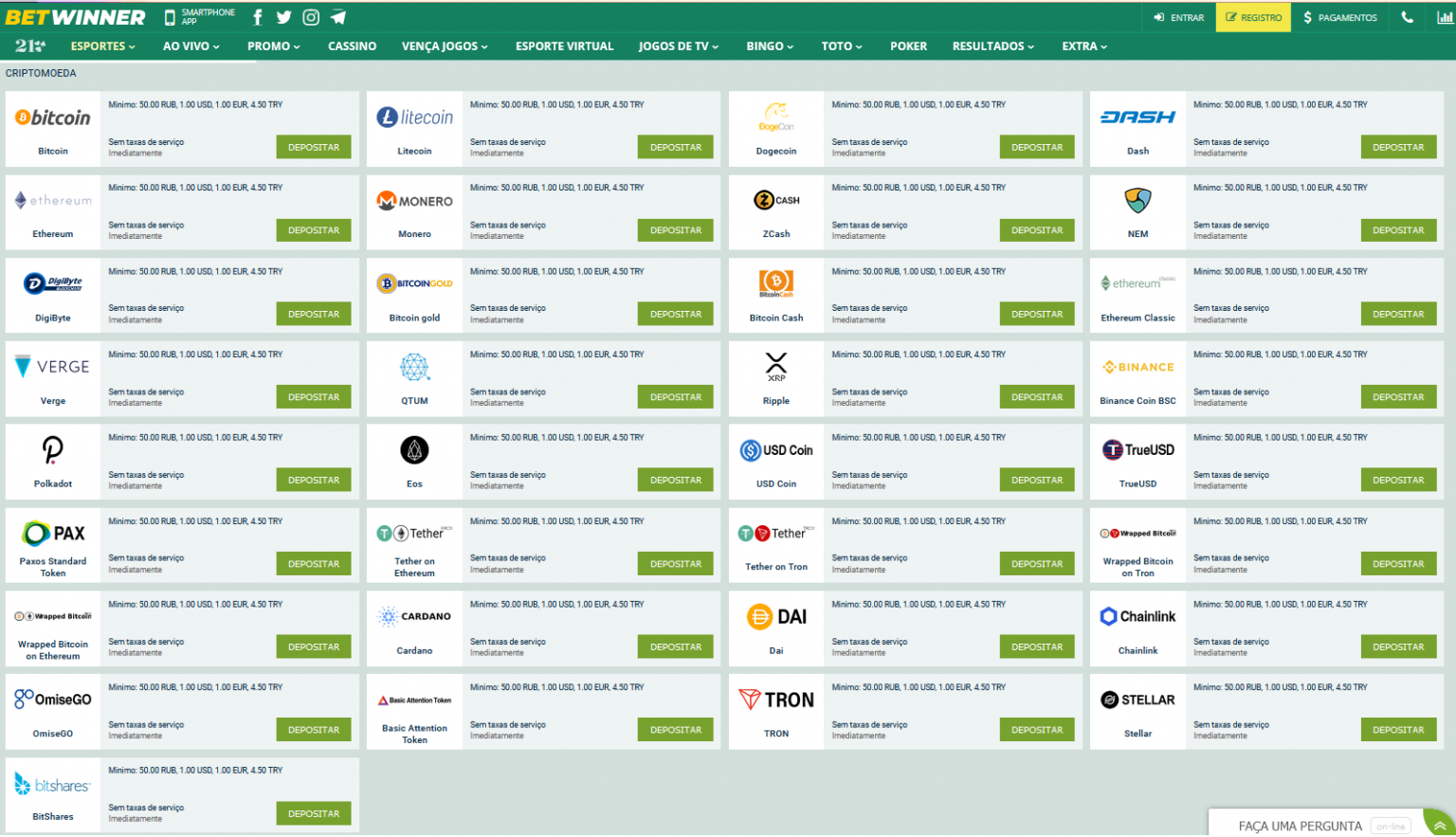Expand the Extra dropdown menu
The image size is (1456, 837).
pyautogui.click(x=1084, y=45)
